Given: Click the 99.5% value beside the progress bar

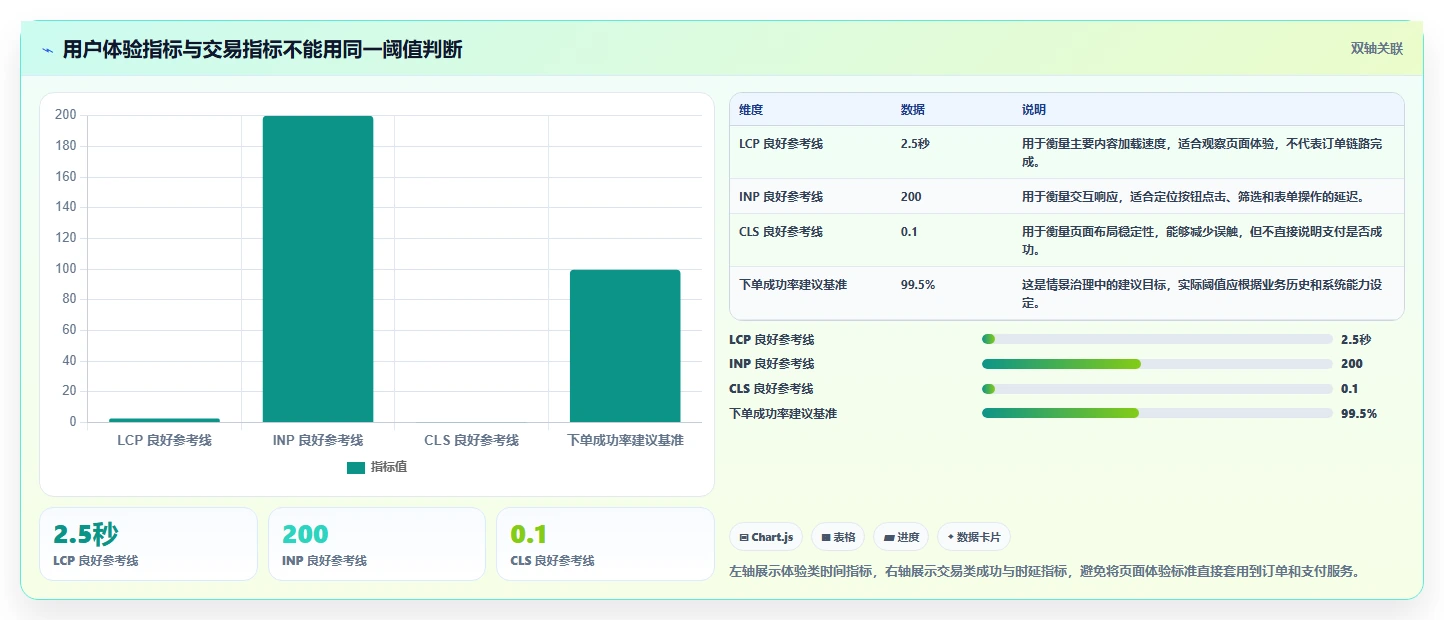Looking at the screenshot, I should click(1359, 414).
